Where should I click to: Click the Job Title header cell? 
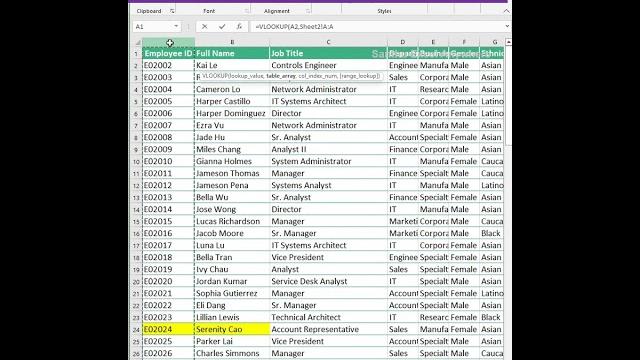tap(328, 53)
